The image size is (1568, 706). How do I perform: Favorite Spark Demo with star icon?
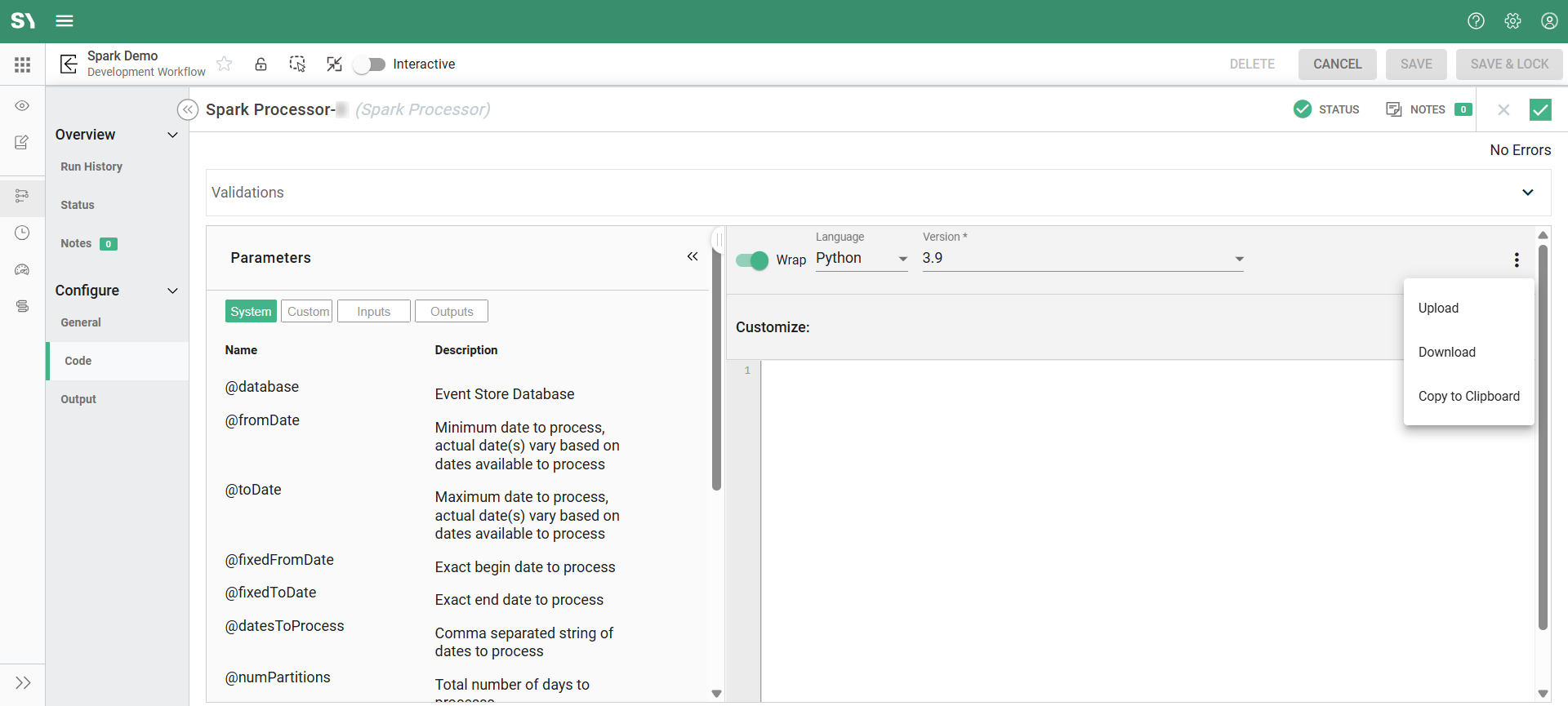pyautogui.click(x=225, y=64)
